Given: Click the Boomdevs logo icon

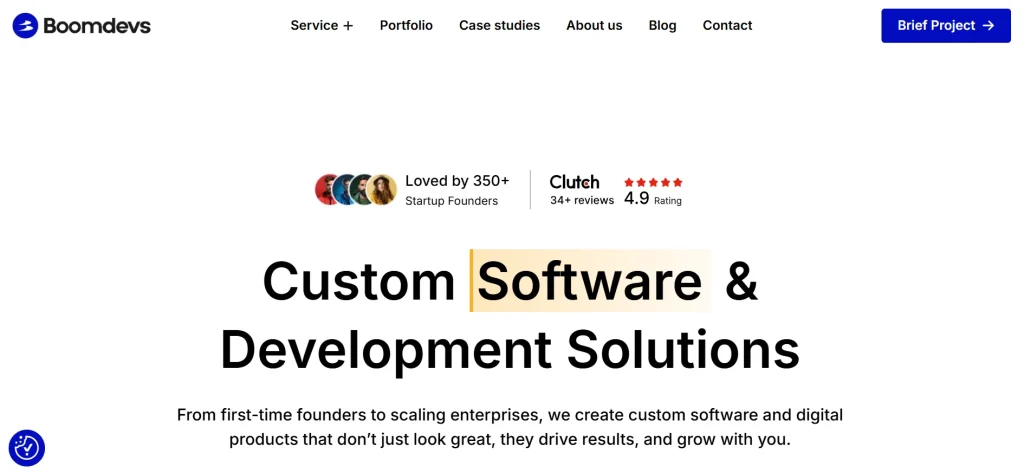Looking at the screenshot, I should click(25, 25).
